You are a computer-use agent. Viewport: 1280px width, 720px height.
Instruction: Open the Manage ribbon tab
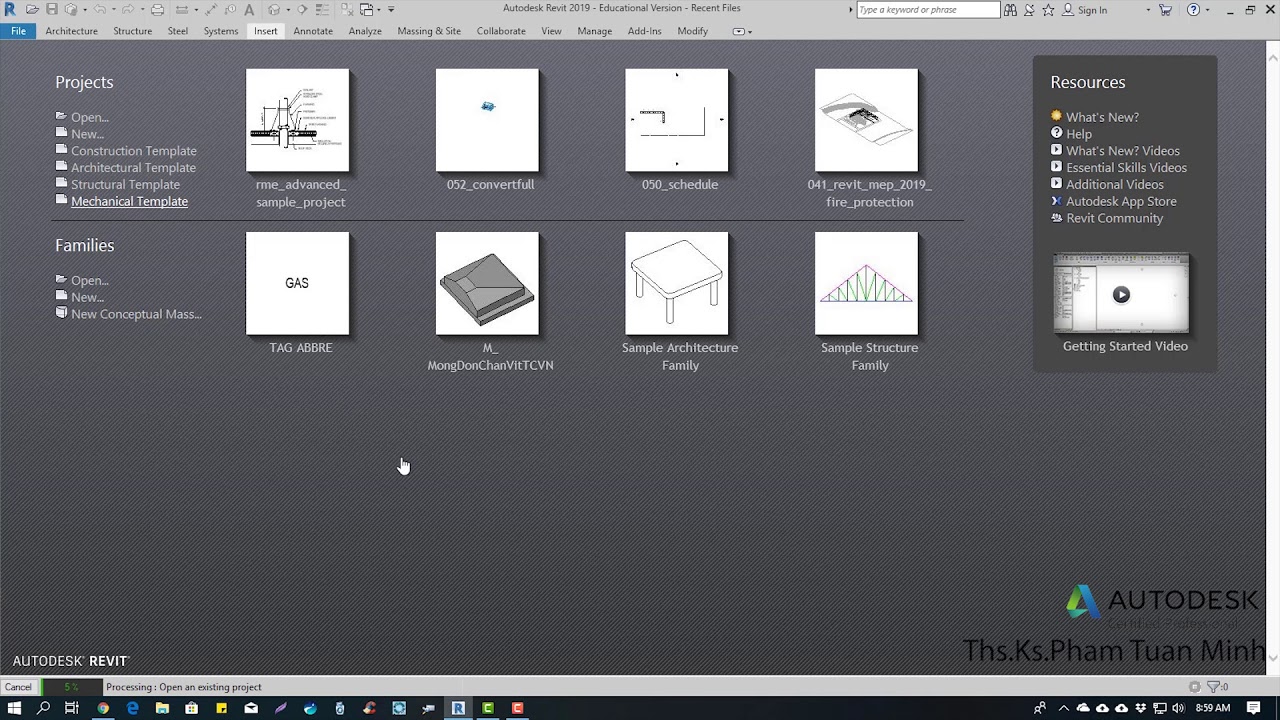(594, 31)
